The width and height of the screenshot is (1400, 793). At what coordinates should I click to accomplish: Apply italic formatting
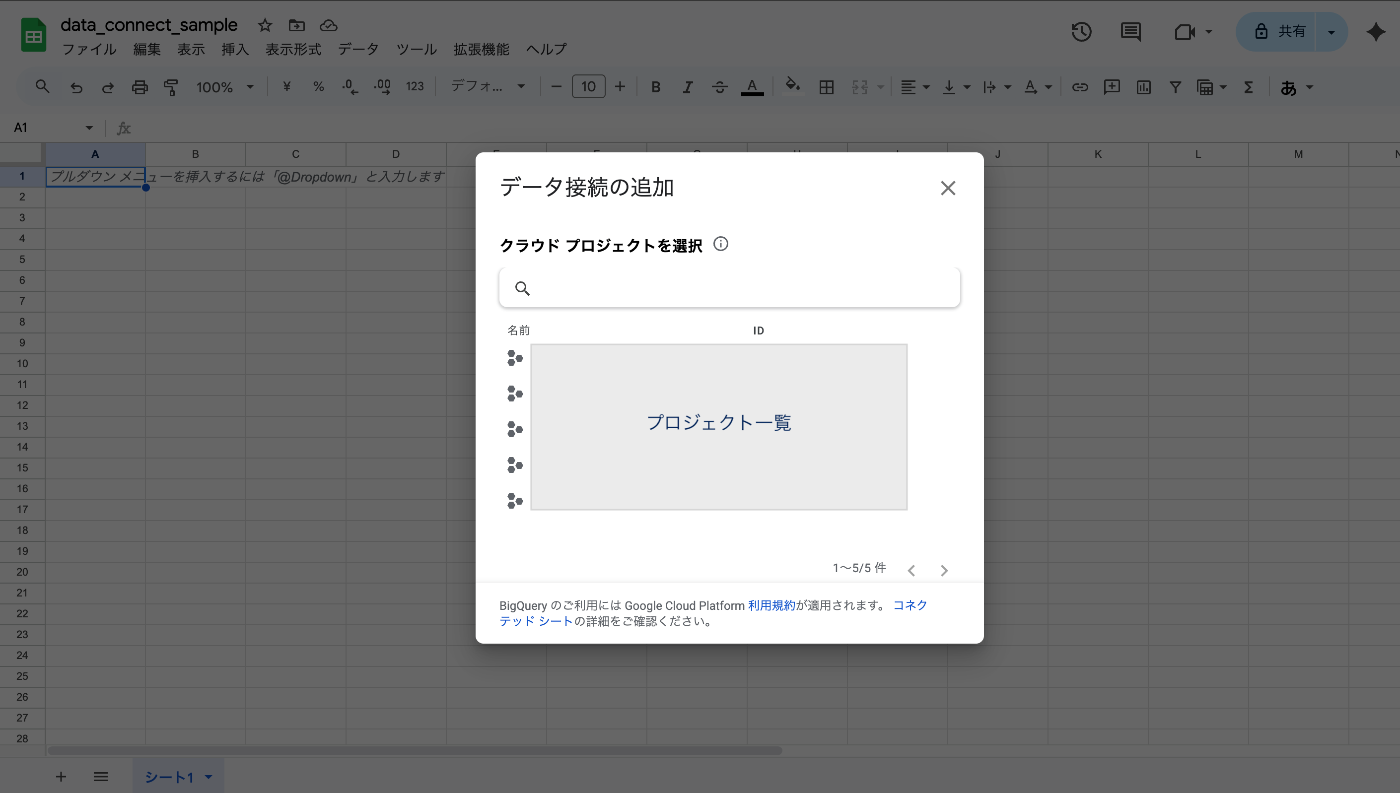click(x=688, y=87)
